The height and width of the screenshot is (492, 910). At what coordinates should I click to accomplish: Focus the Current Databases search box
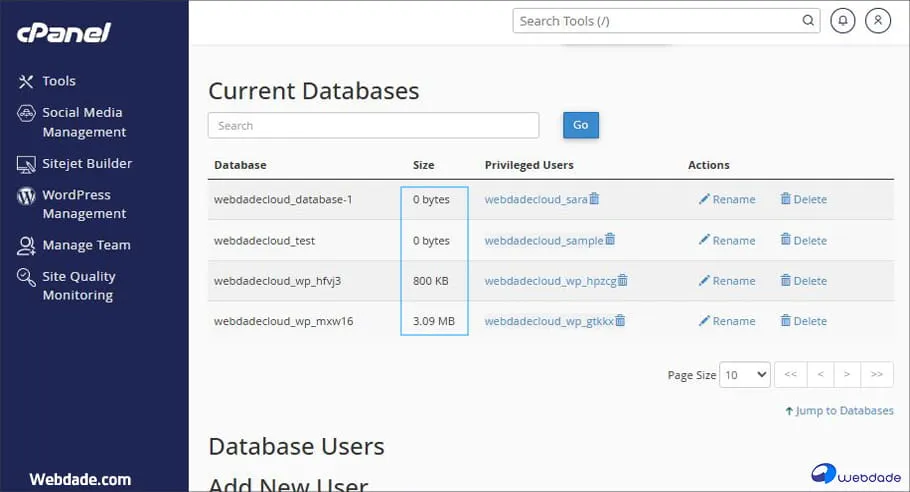point(373,125)
